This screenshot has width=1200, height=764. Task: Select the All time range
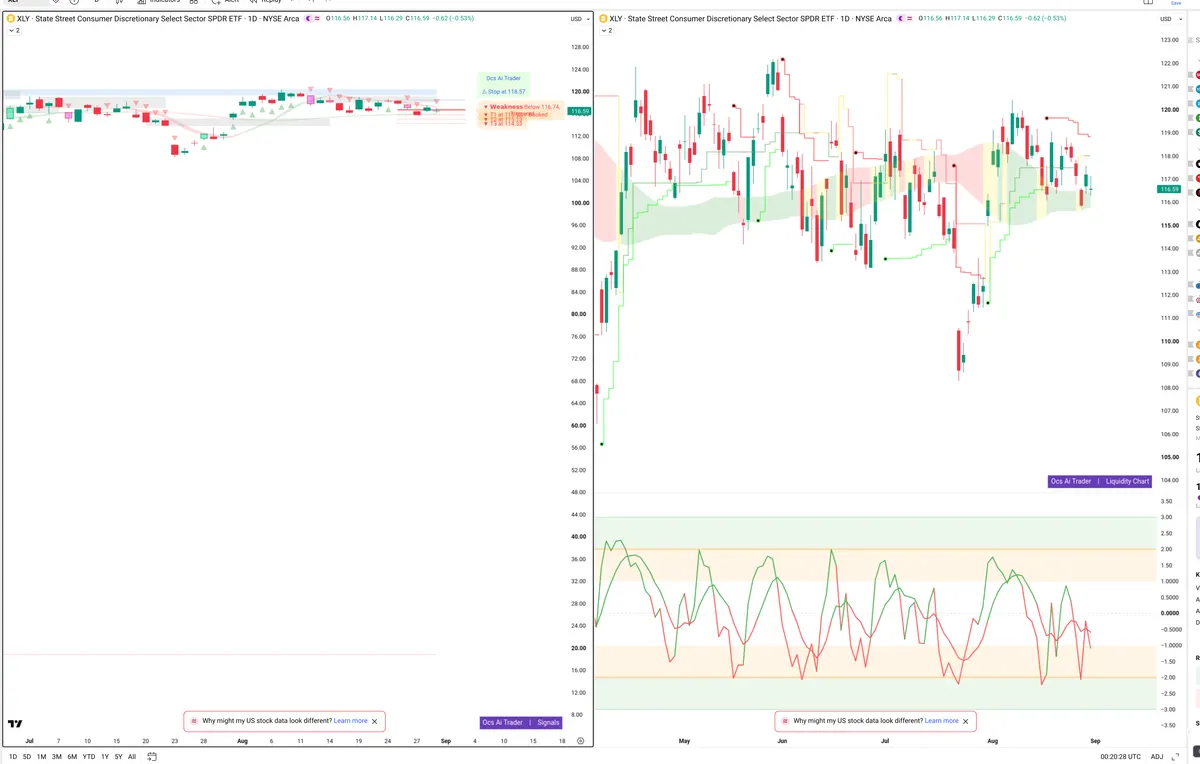pos(132,757)
